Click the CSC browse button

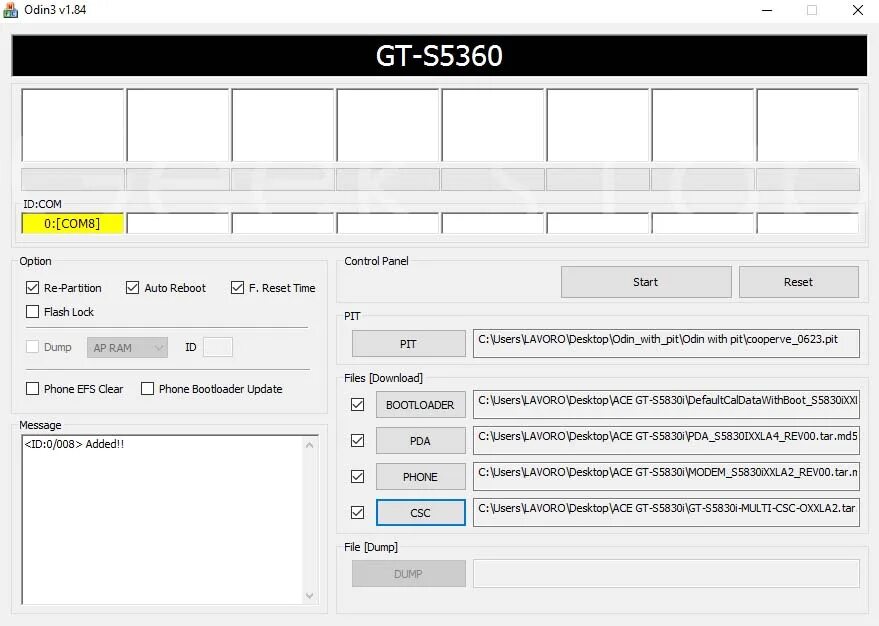coord(420,512)
